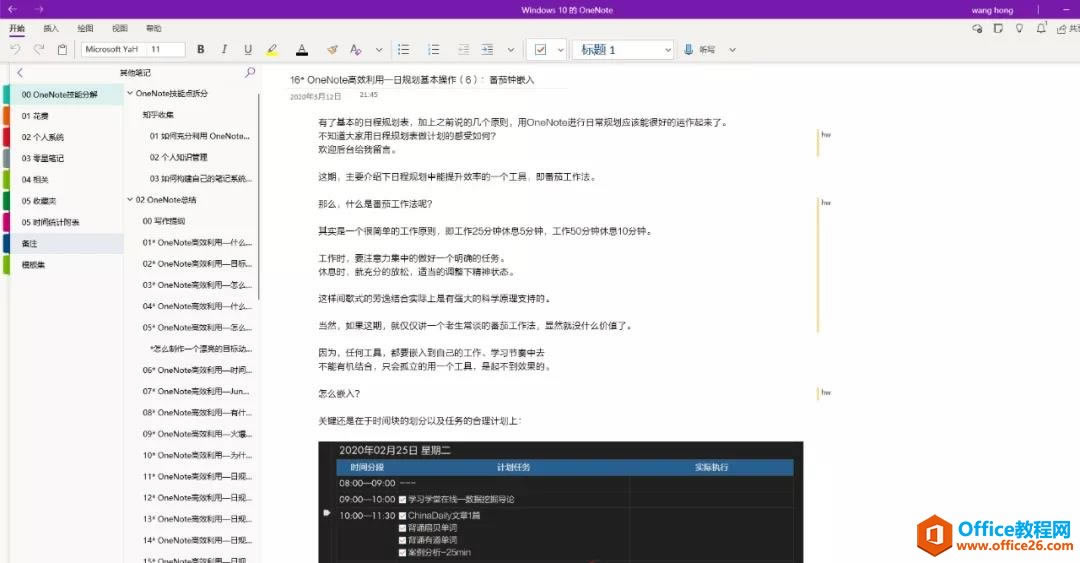Open the 绘图 ribbon tab
Screen dimensions: 1080x563
pyautogui.click(x=85, y=28)
